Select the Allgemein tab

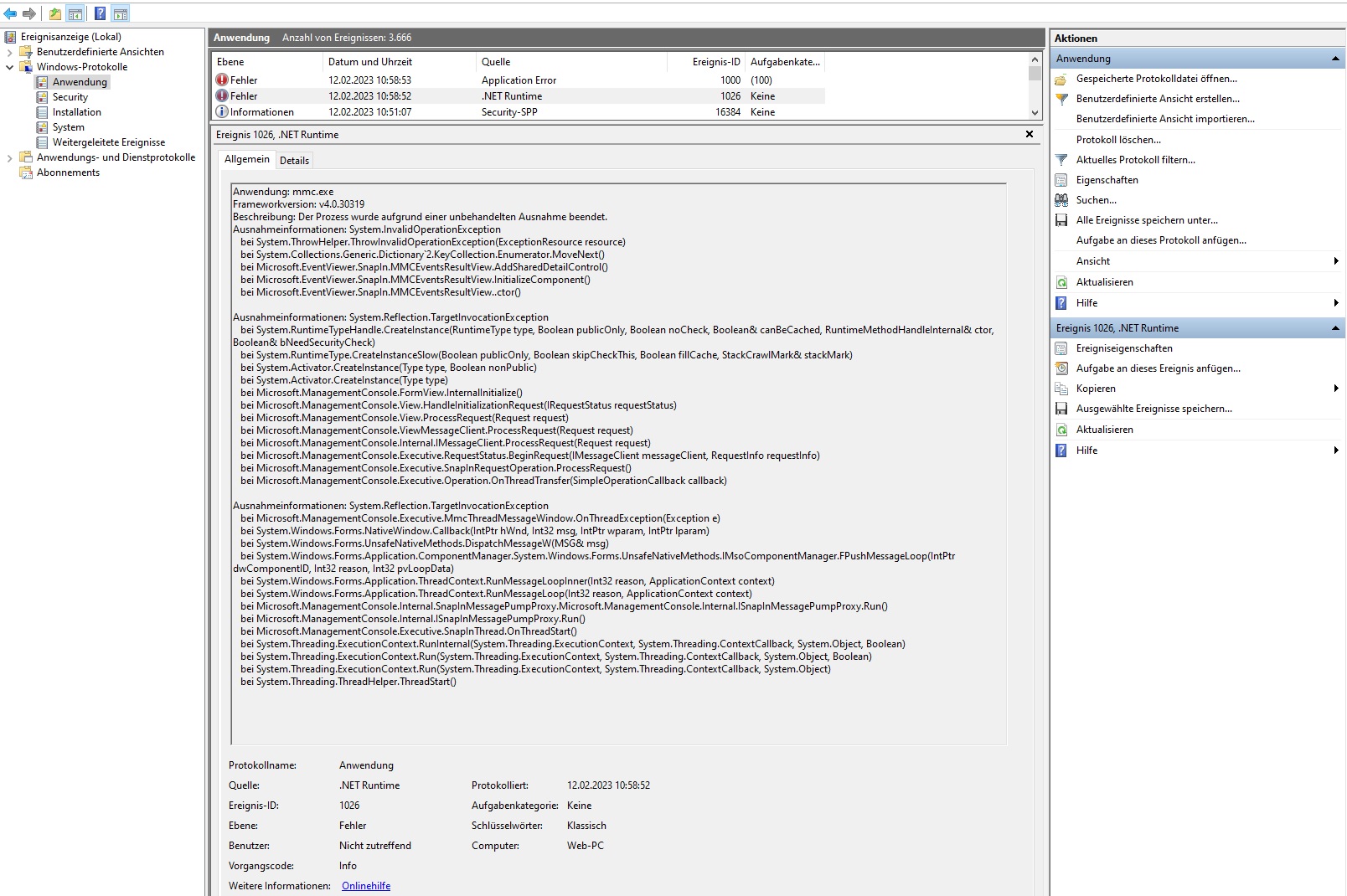pyautogui.click(x=246, y=159)
